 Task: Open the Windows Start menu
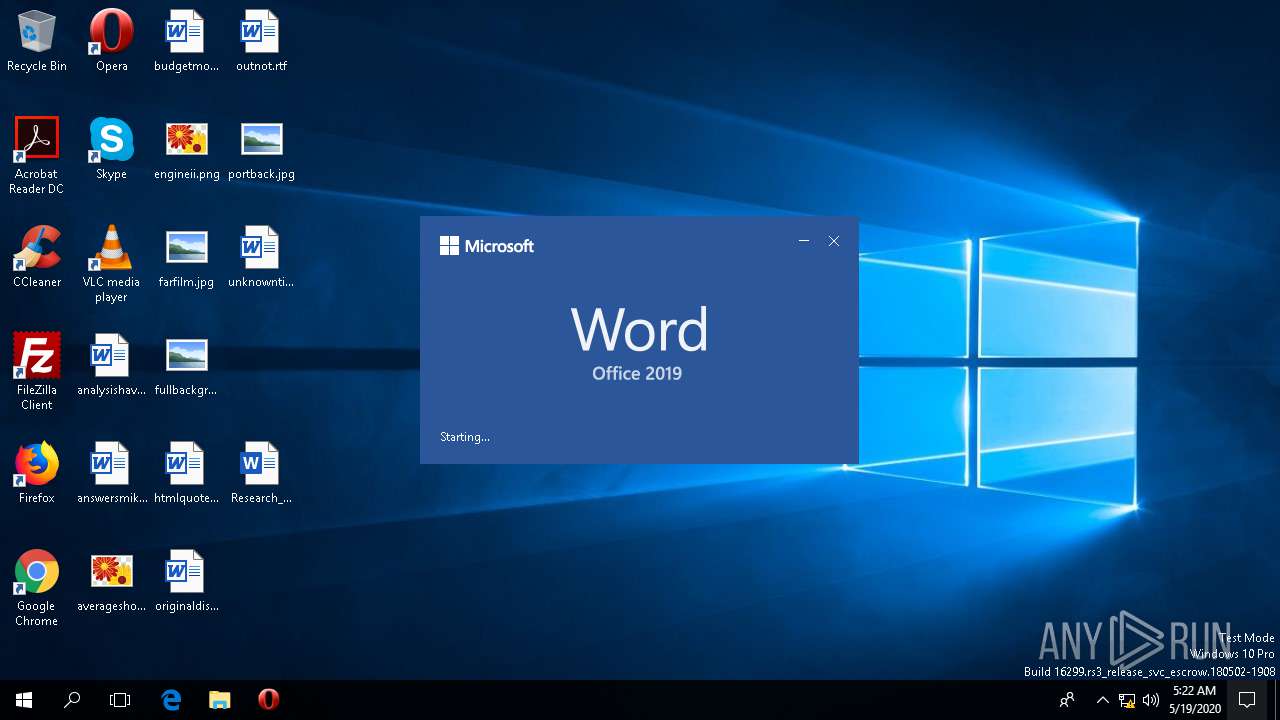[24, 700]
